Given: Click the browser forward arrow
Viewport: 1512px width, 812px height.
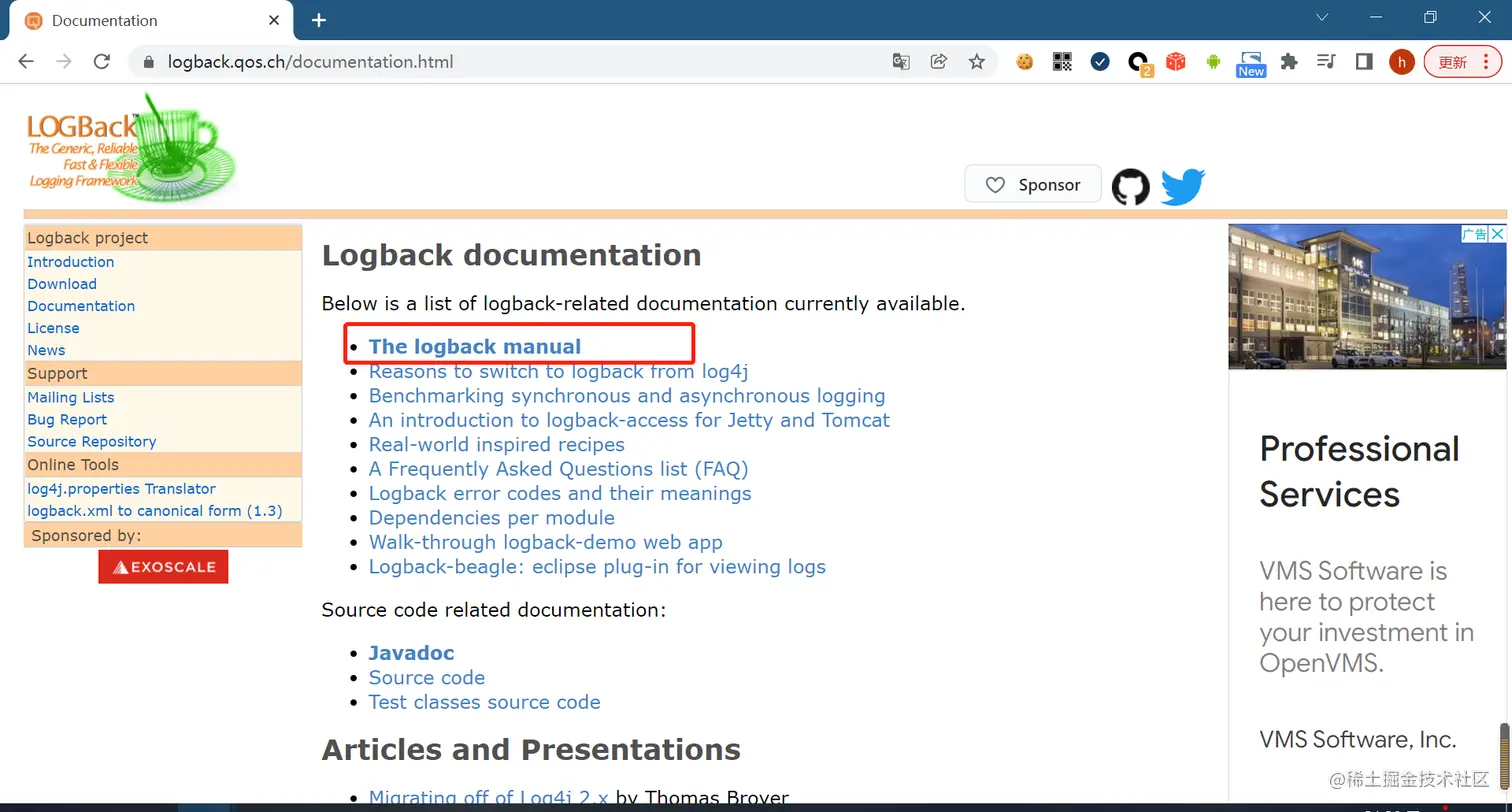Looking at the screenshot, I should (64, 62).
